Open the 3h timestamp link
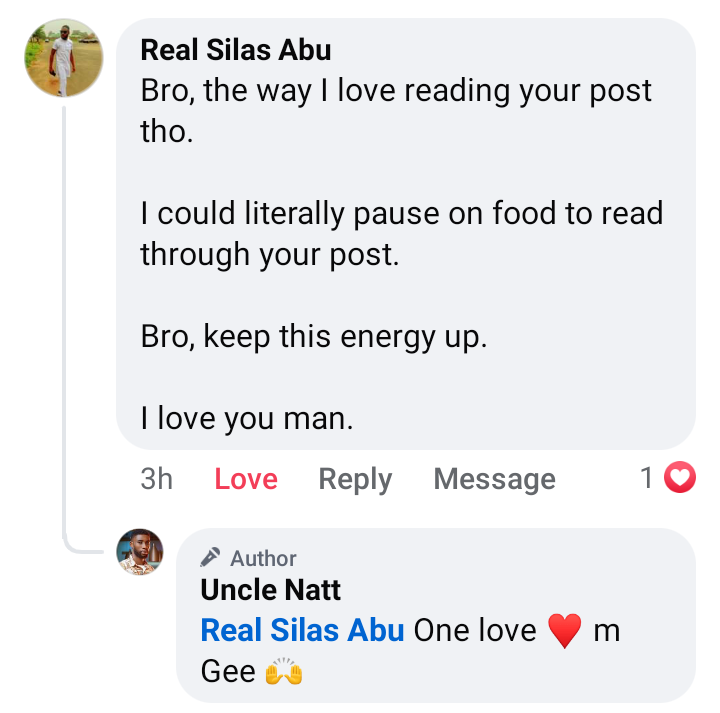 pyautogui.click(x=156, y=479)
